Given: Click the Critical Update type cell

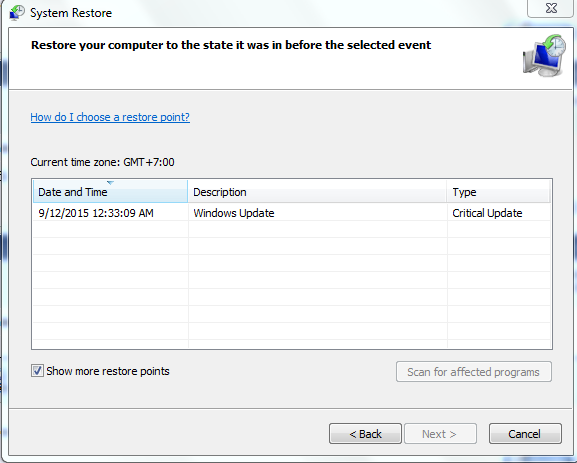Looking at the screenshot, I should point(487,213).
